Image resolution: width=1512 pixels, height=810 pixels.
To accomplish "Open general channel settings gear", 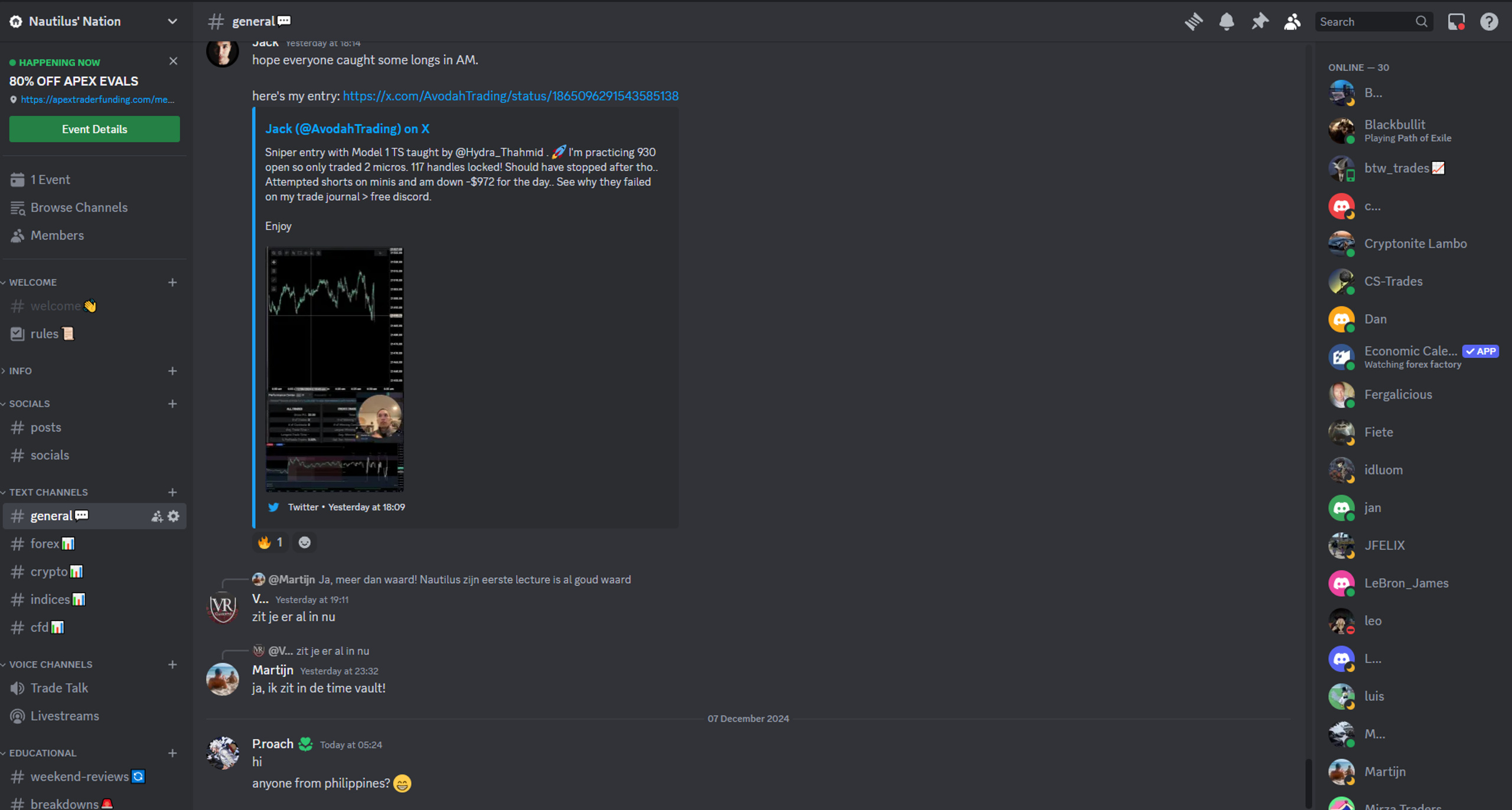I will click(173, 517).
